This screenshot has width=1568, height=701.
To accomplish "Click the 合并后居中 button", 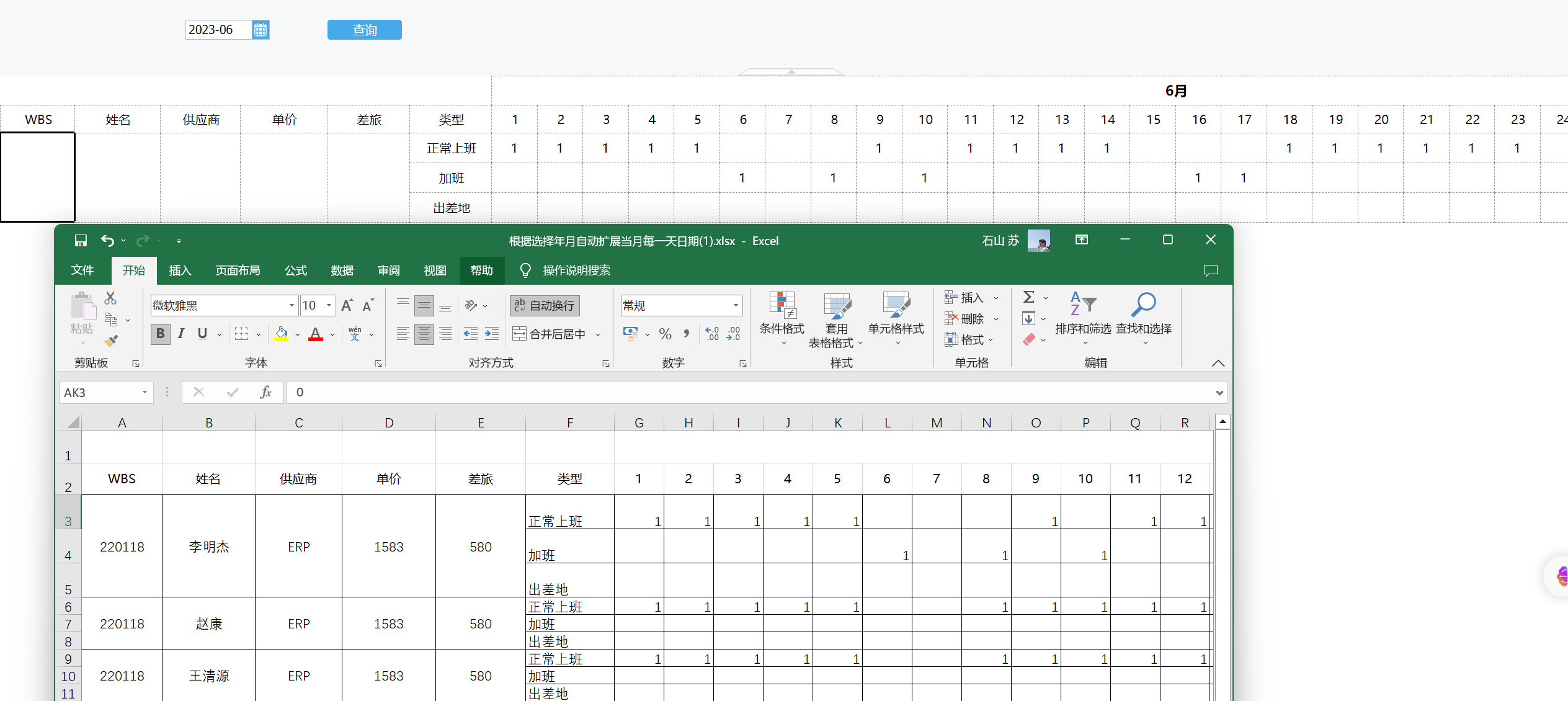I will point(550,334).
